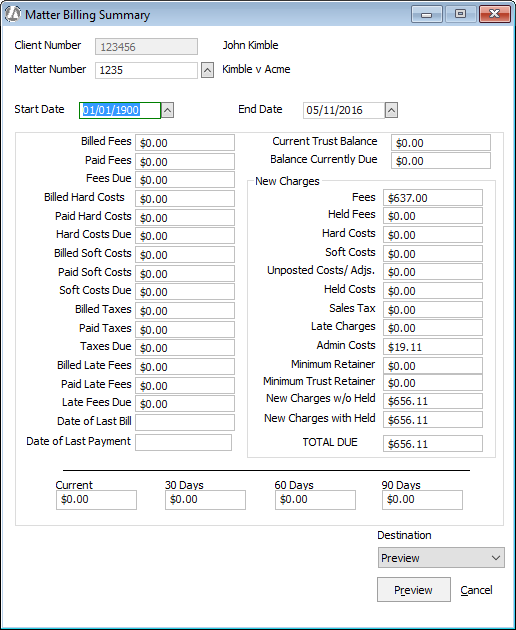Click the New Charges Fees field
516x630 pixels.
(433, 198)
